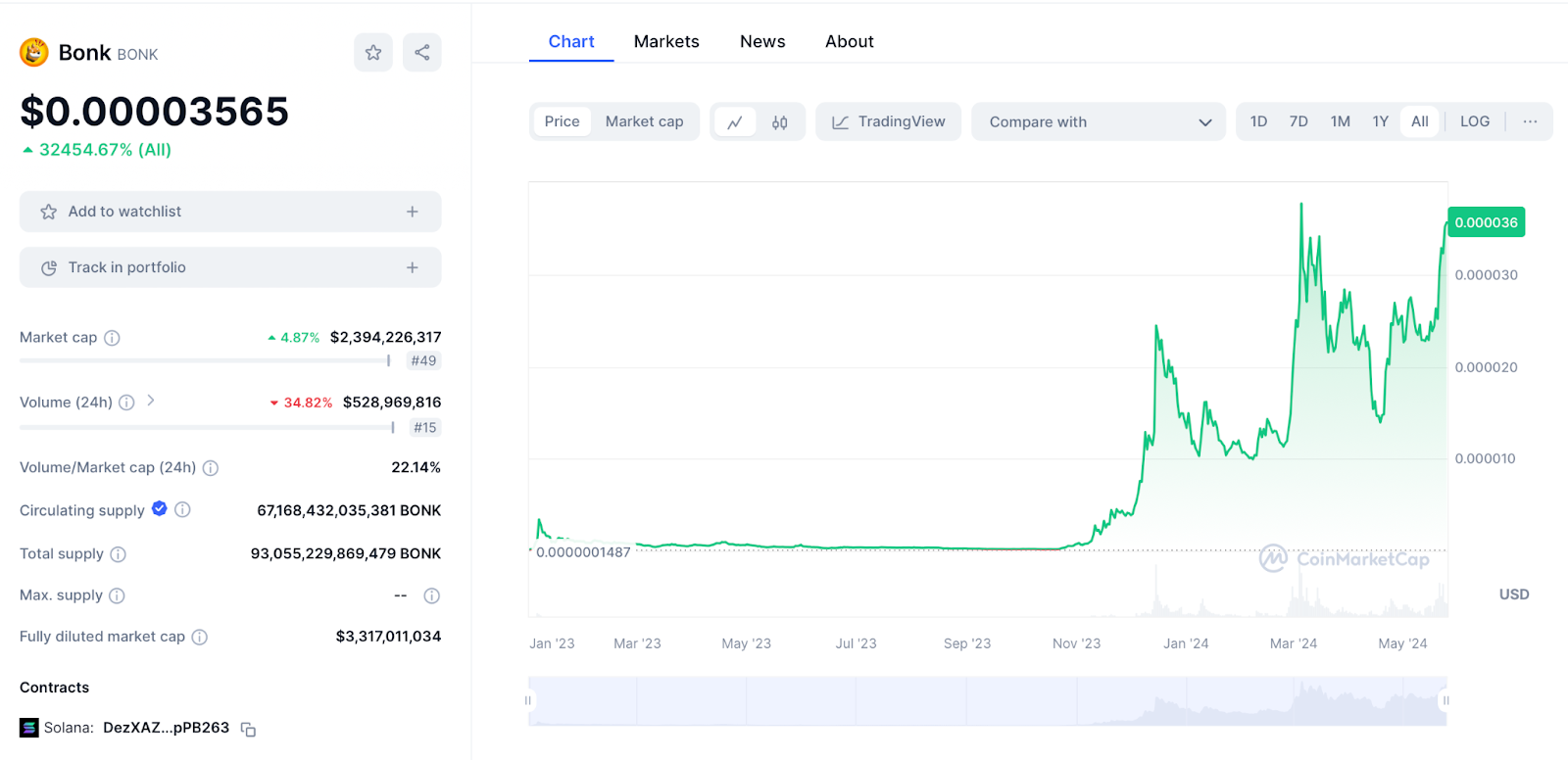Open Volume/Market cap (24h) info icon
Screen dimensions: 1568x760
click(x=211, y=468)
